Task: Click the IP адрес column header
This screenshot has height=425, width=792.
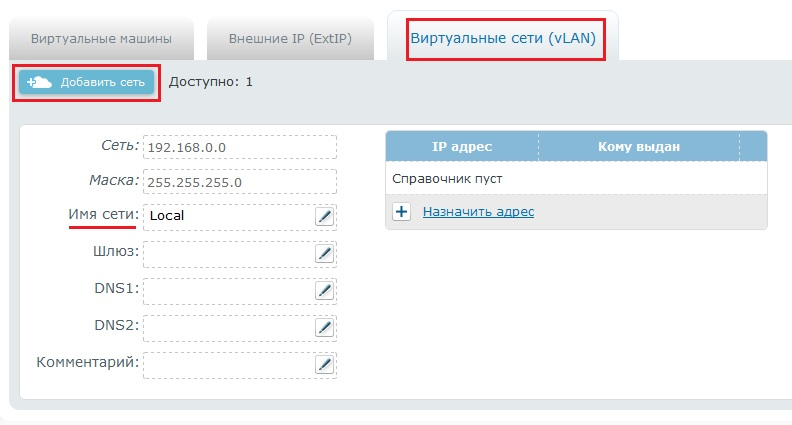Action: coord(461,147)
